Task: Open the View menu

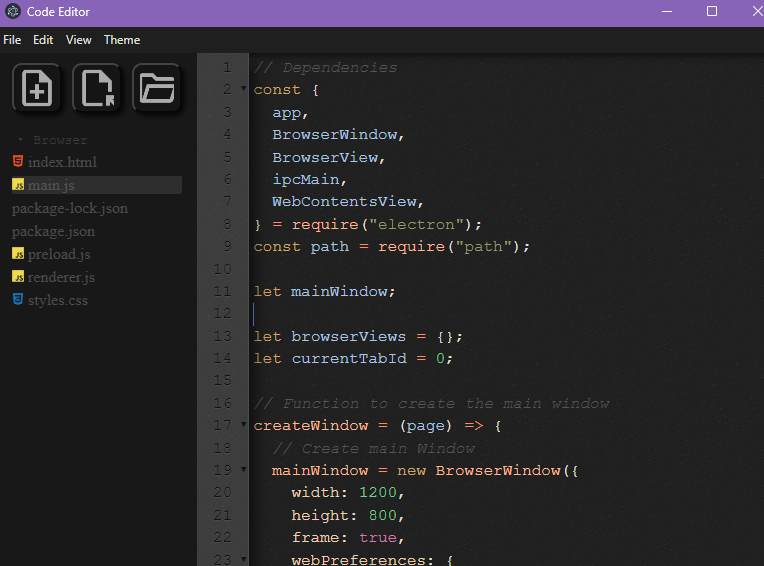Action: pos(78,40)
